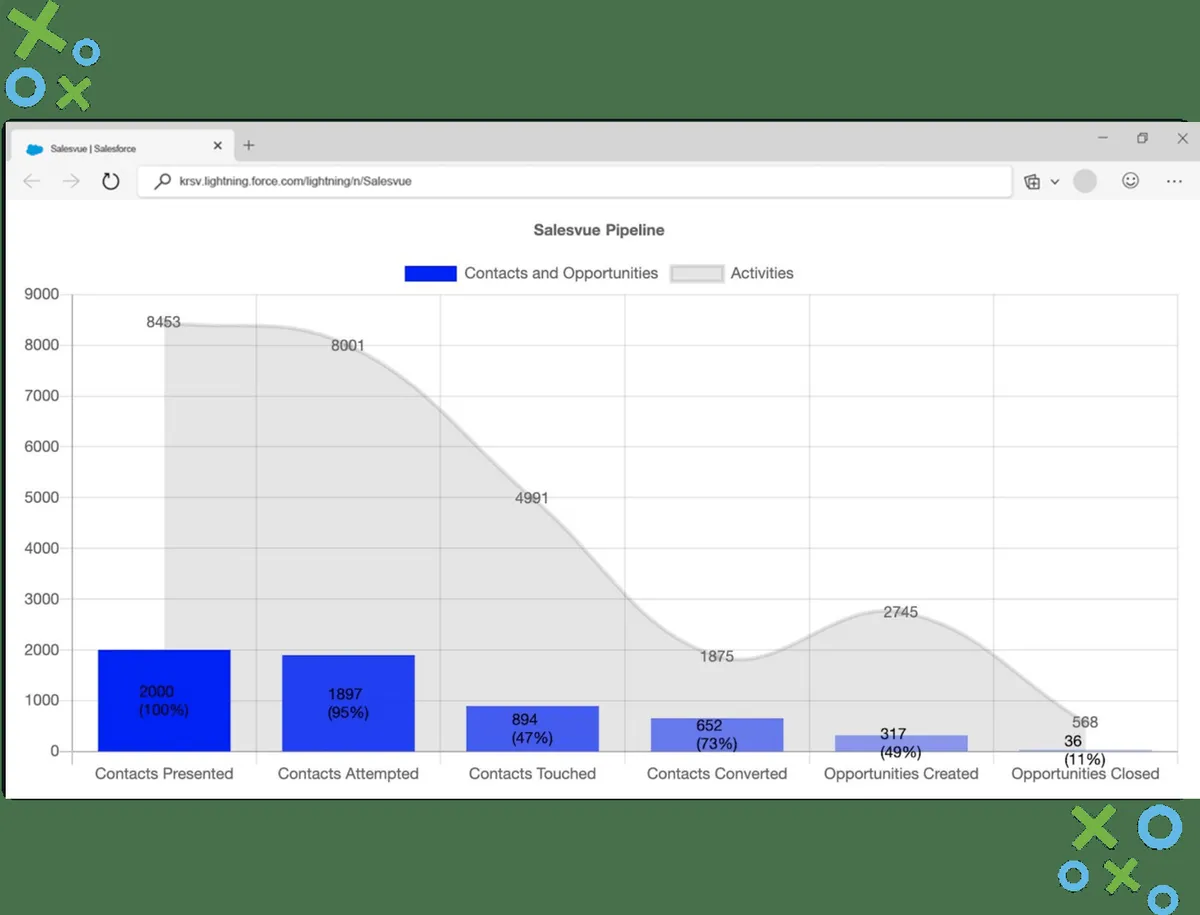The width and height of the screenshot is (1200, 915).
Task: Click the Opportunities Closed axis label
Action: pyautogui.click(x=1085, y=773)
